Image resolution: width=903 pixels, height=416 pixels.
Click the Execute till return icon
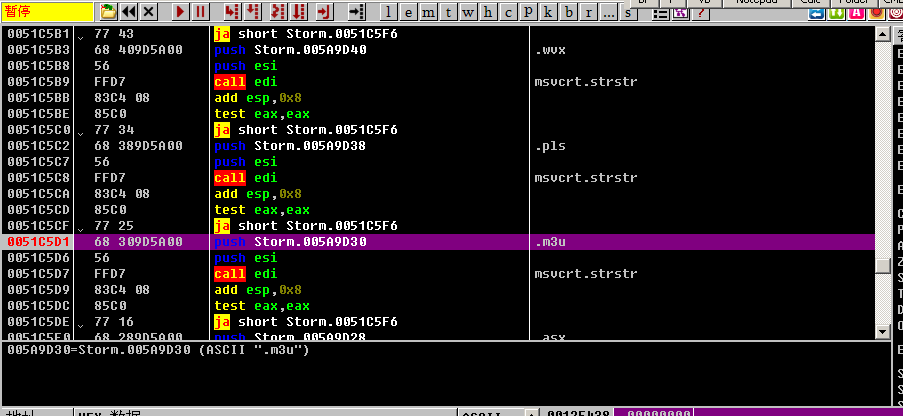pyautogui.click(x=324, y=12)
